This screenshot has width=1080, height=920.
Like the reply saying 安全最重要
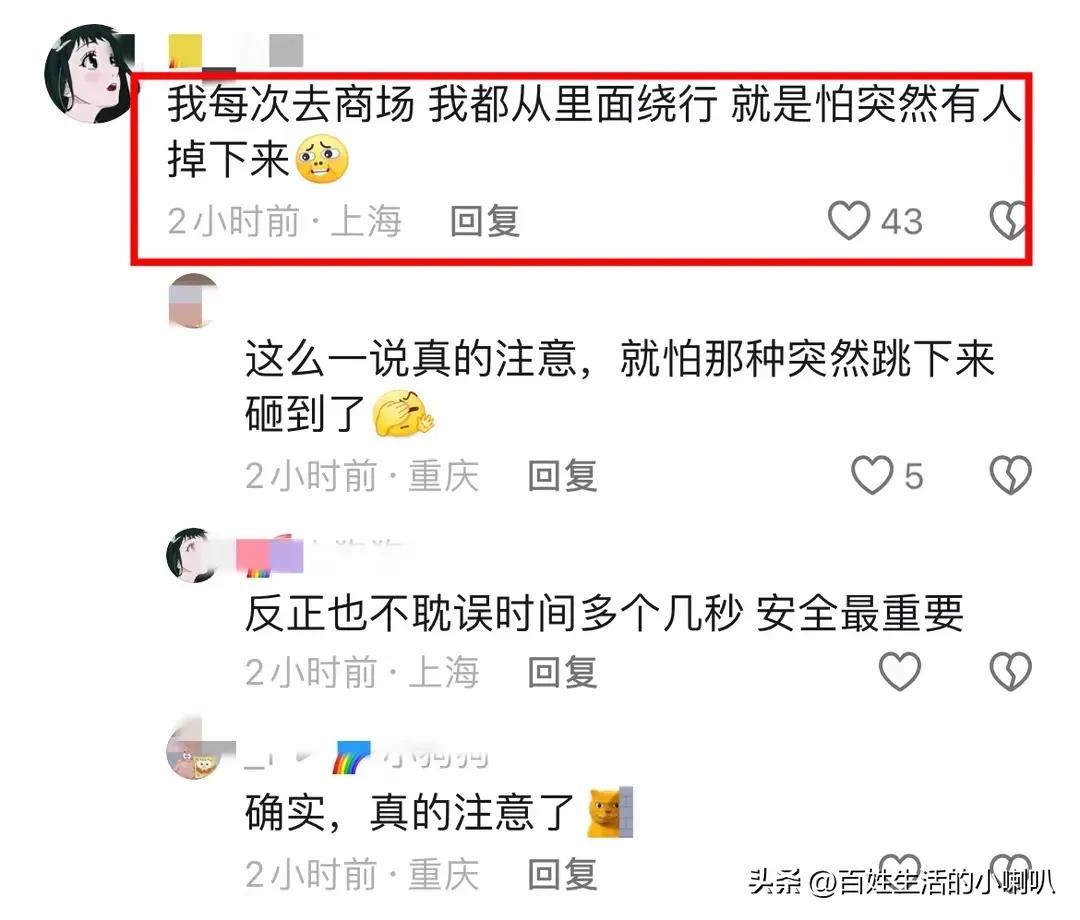click(900, 671)
